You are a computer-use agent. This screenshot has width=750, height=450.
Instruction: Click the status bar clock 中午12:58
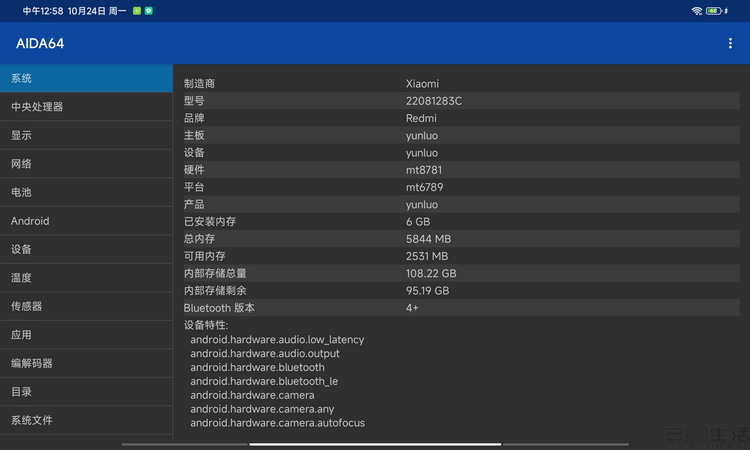point(43,11)
